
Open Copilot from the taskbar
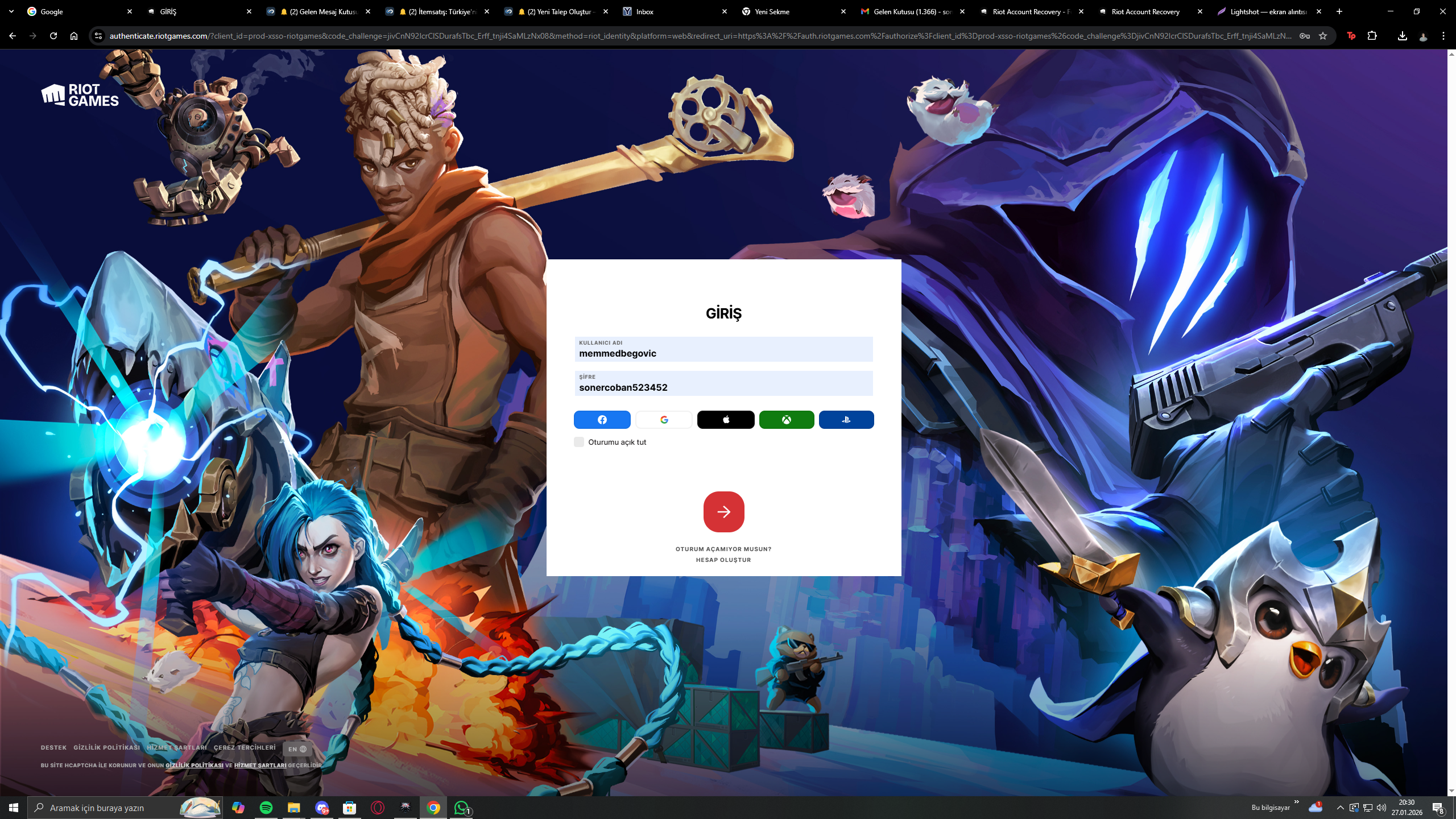tap(238, 808)
